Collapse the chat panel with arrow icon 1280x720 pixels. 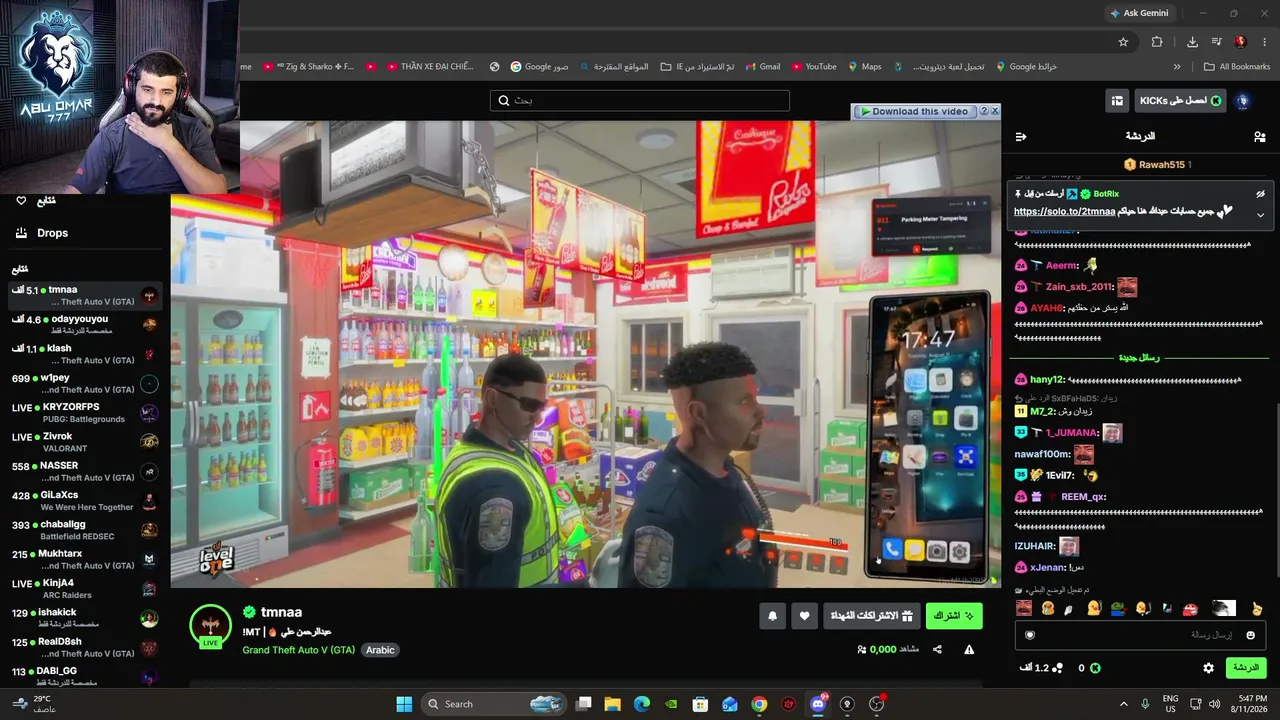[1021, 136]
